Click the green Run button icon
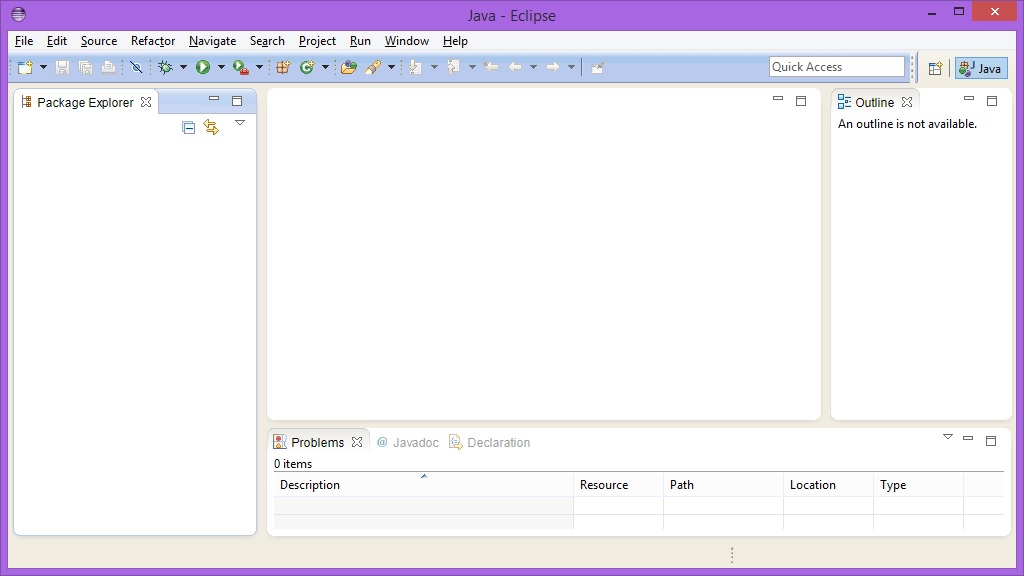 [x=203, y=67]
